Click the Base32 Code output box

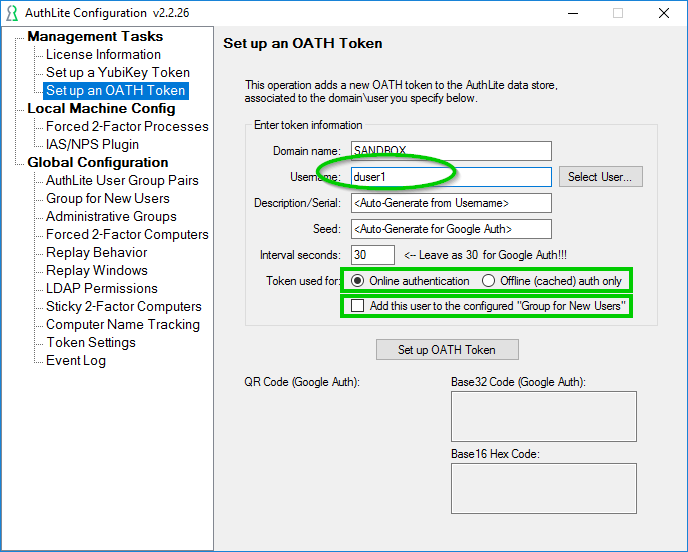click(544, 416)
